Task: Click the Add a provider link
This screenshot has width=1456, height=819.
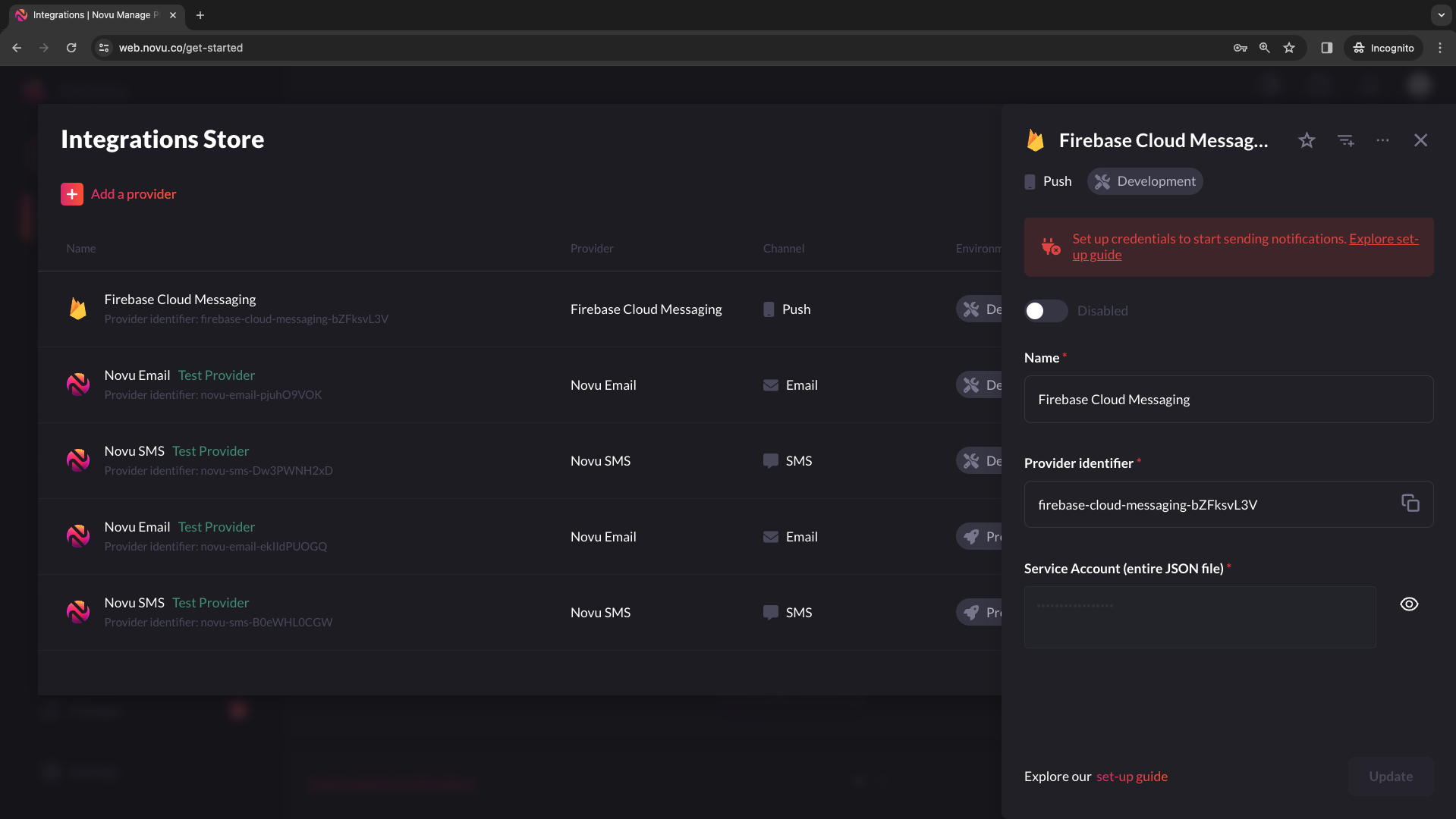Action: [134, 194]
